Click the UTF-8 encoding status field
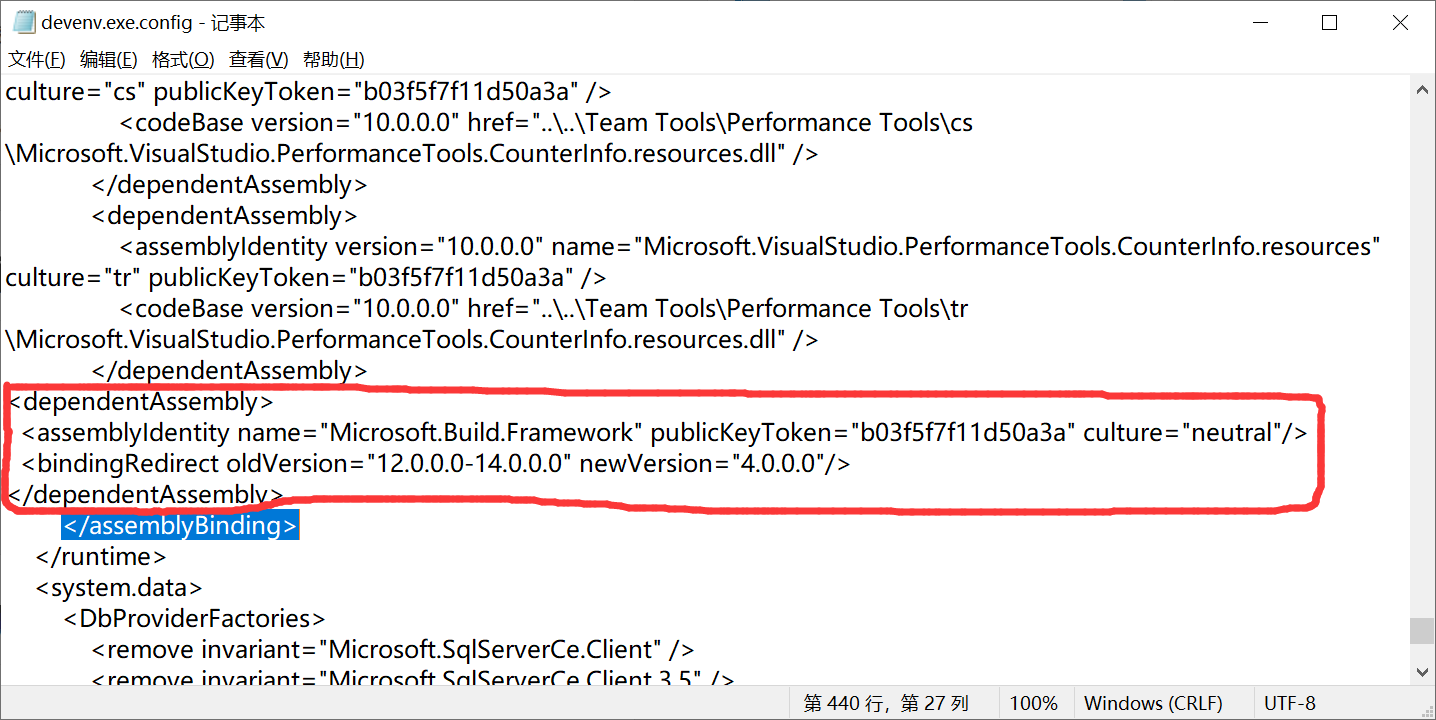The height and width of the screenshot is (720, 1436). coord(1290,704)
